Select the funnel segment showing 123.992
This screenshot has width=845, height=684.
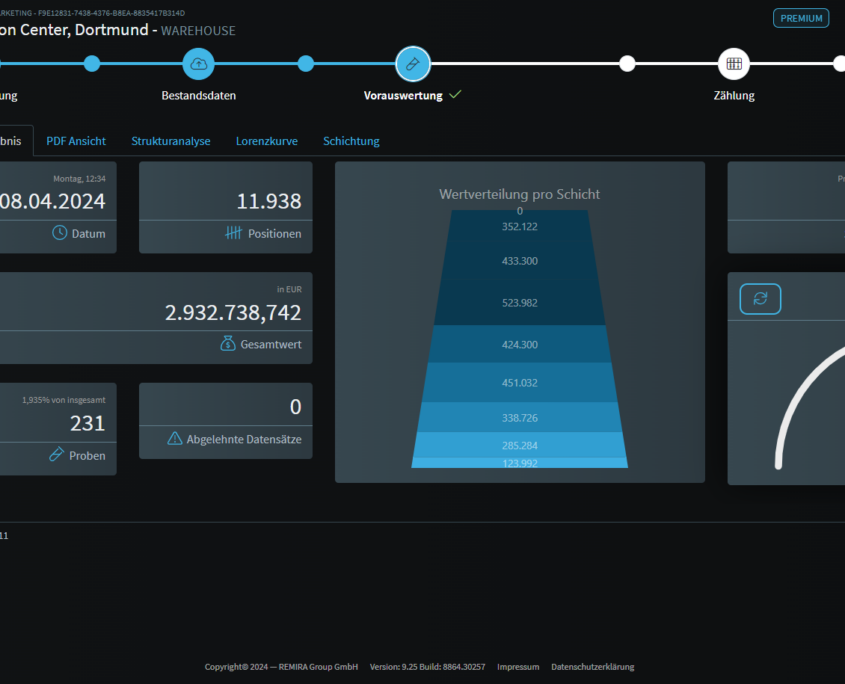point(519,463)
